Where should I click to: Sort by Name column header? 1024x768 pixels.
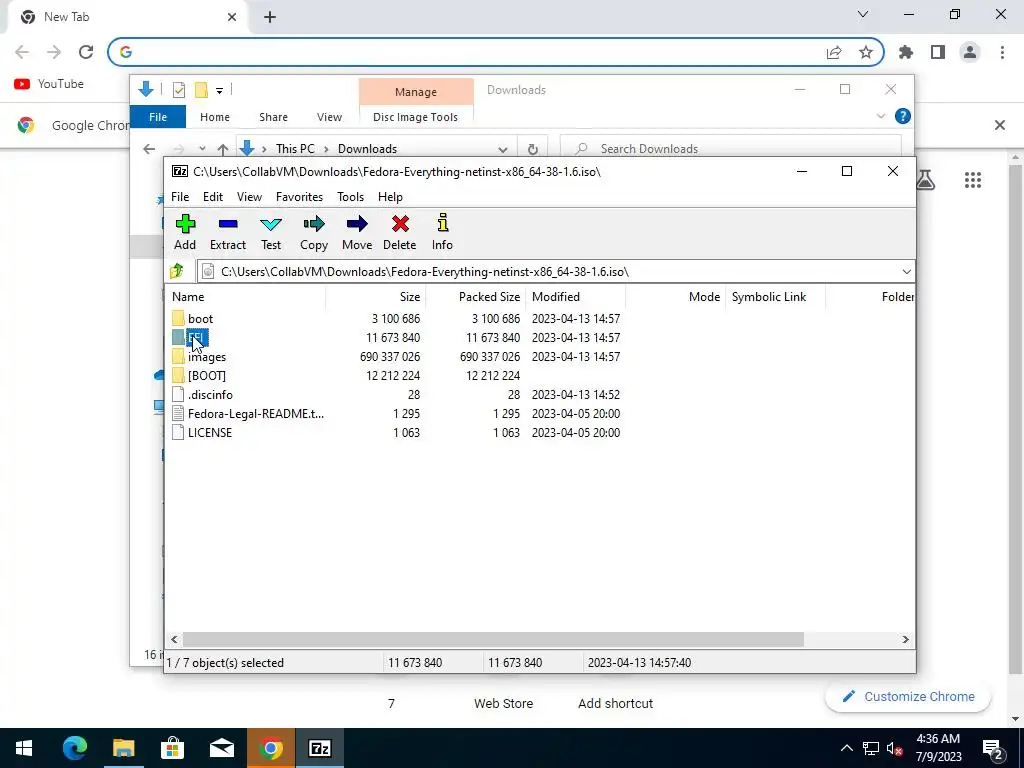tap(245, 296)
